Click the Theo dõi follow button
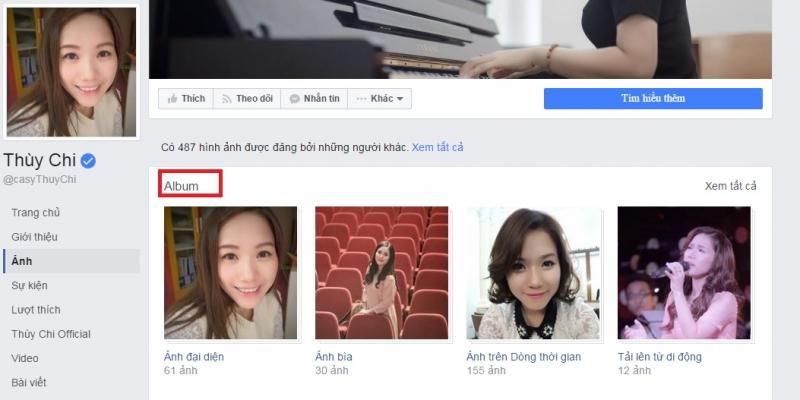Image resolution: width=800 pixels, height=400 pixels. tap(247, 99)
